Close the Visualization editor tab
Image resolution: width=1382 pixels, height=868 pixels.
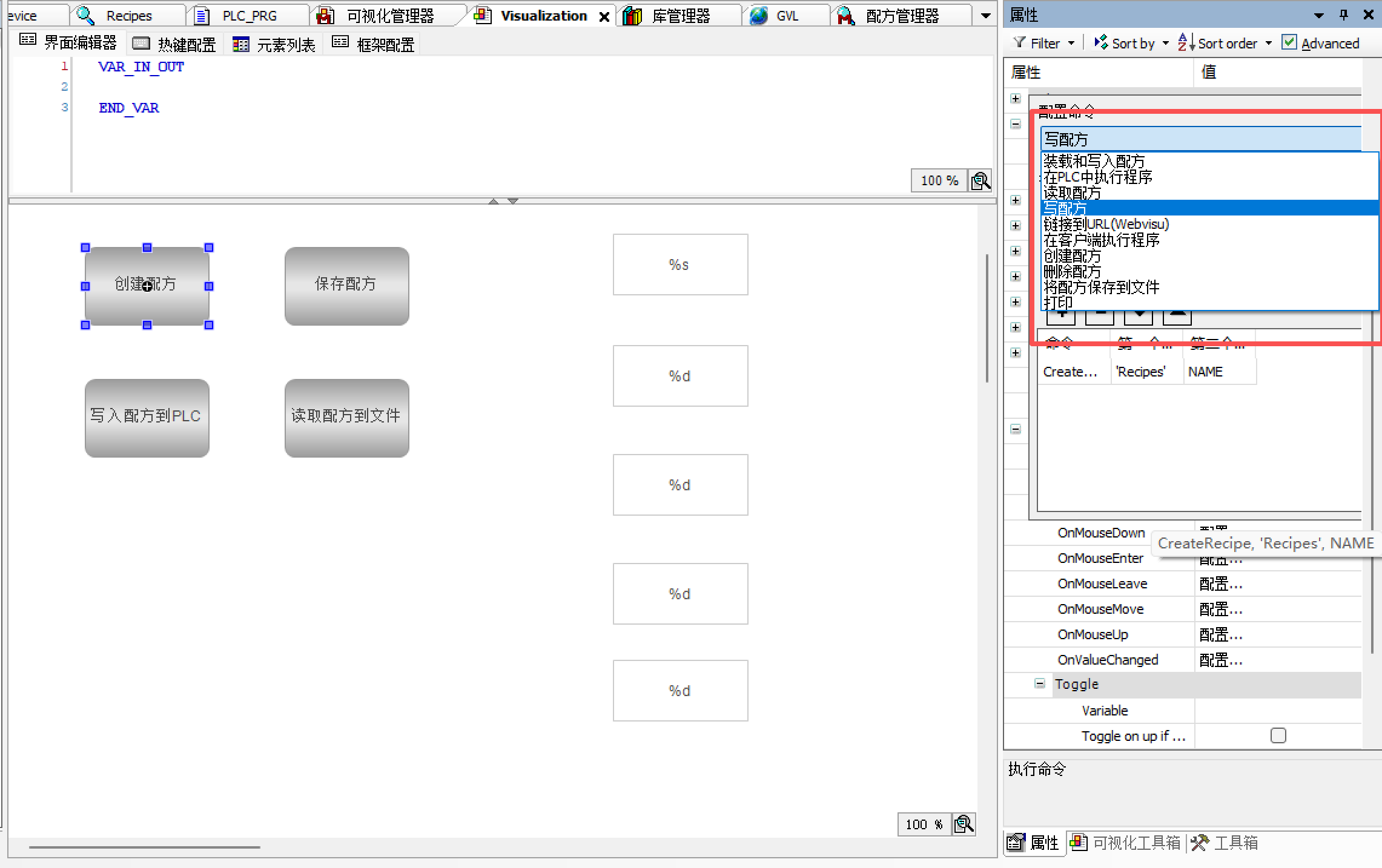coord(604,17)
